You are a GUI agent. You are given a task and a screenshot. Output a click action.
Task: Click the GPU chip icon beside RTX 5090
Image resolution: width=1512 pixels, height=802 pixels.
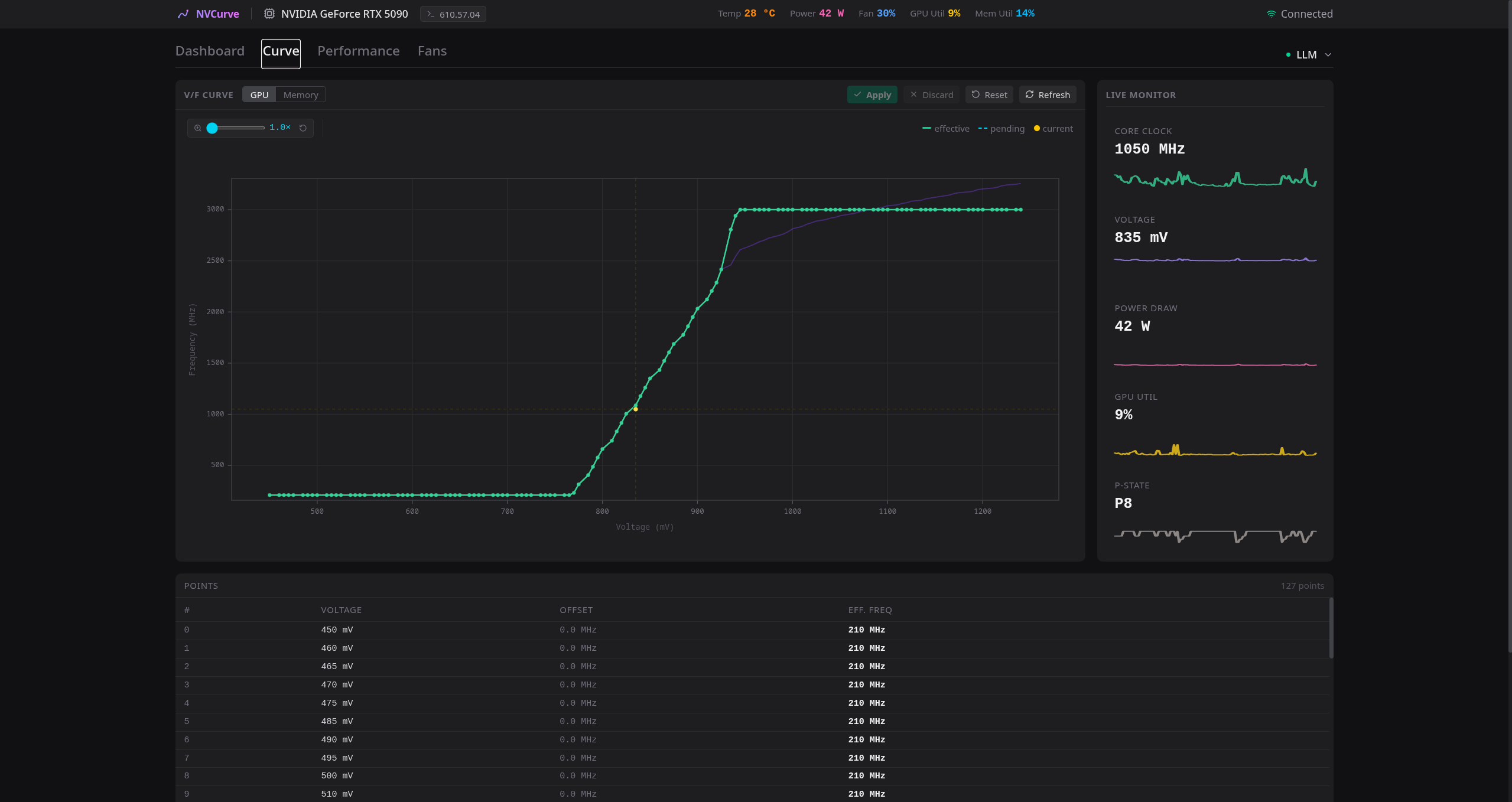click(x=269, y=14)
